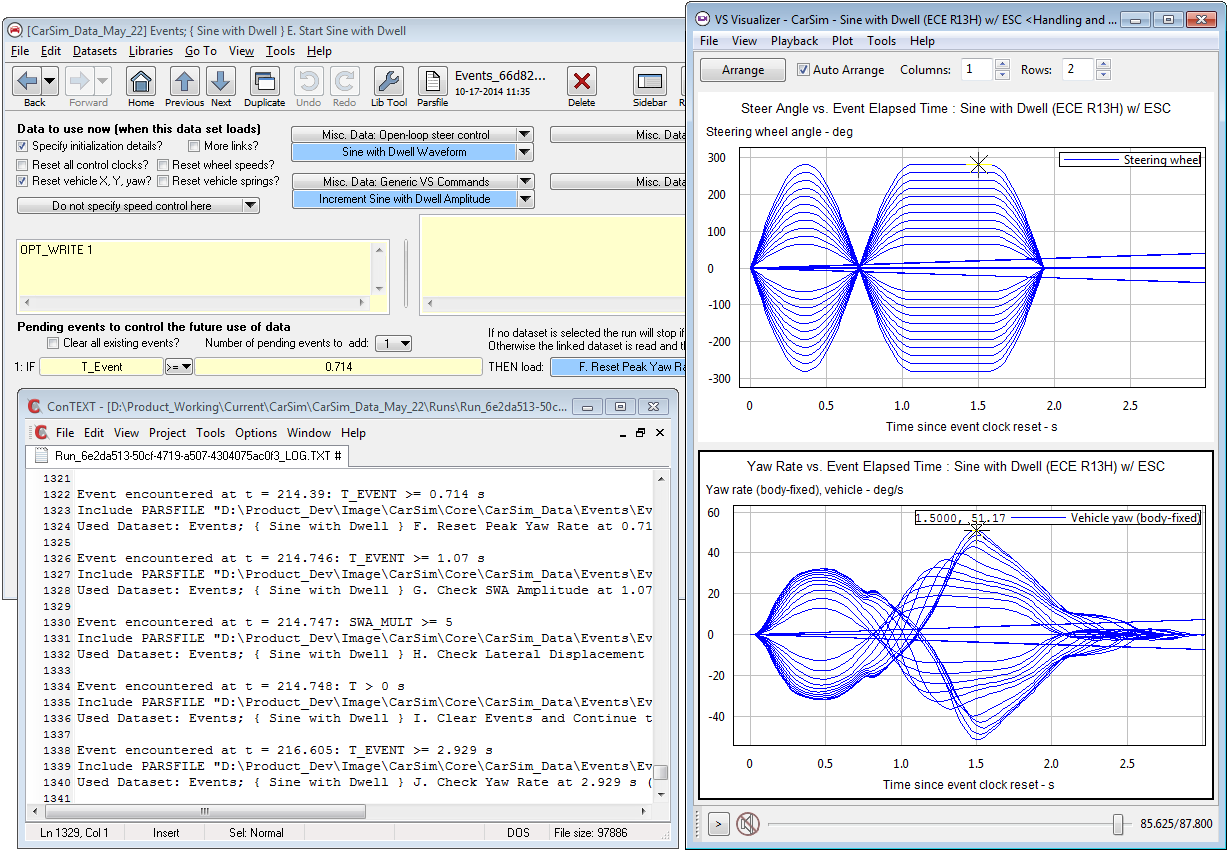1228x851 pixels.
Task: Restore the ConTEXT document window icon
Action: tap(641, 433)
